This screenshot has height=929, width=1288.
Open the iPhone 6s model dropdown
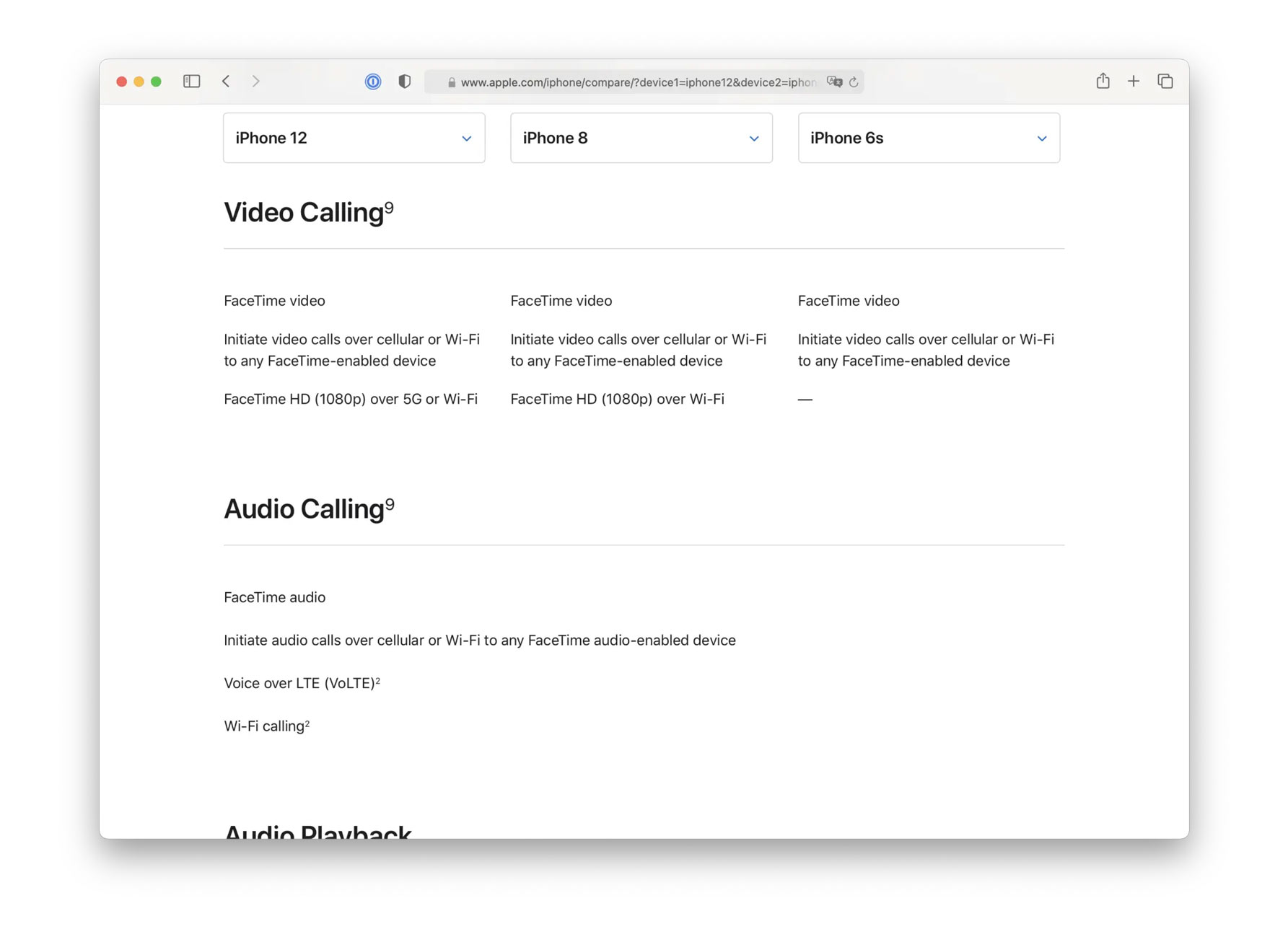pyautogui.click(x=929, y=138)
